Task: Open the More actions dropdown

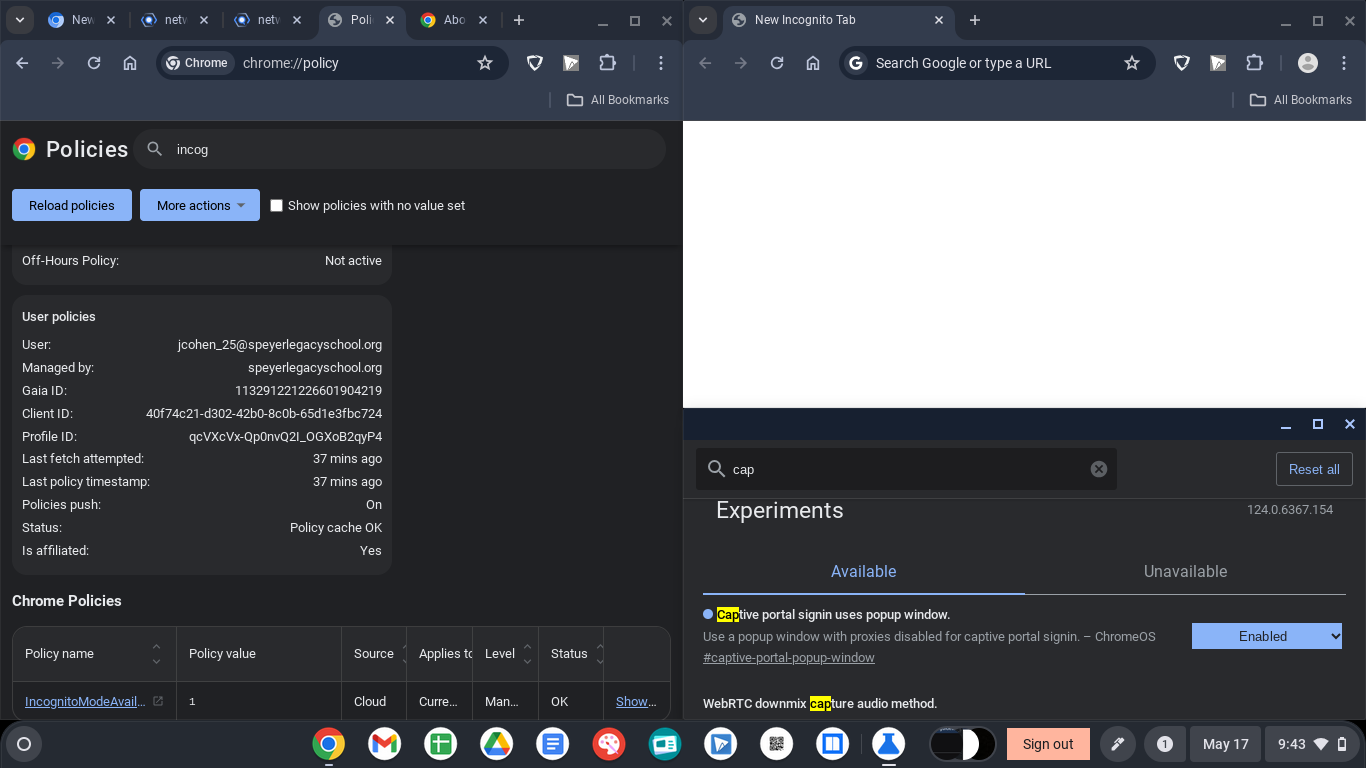Action: tap(200, 205)
